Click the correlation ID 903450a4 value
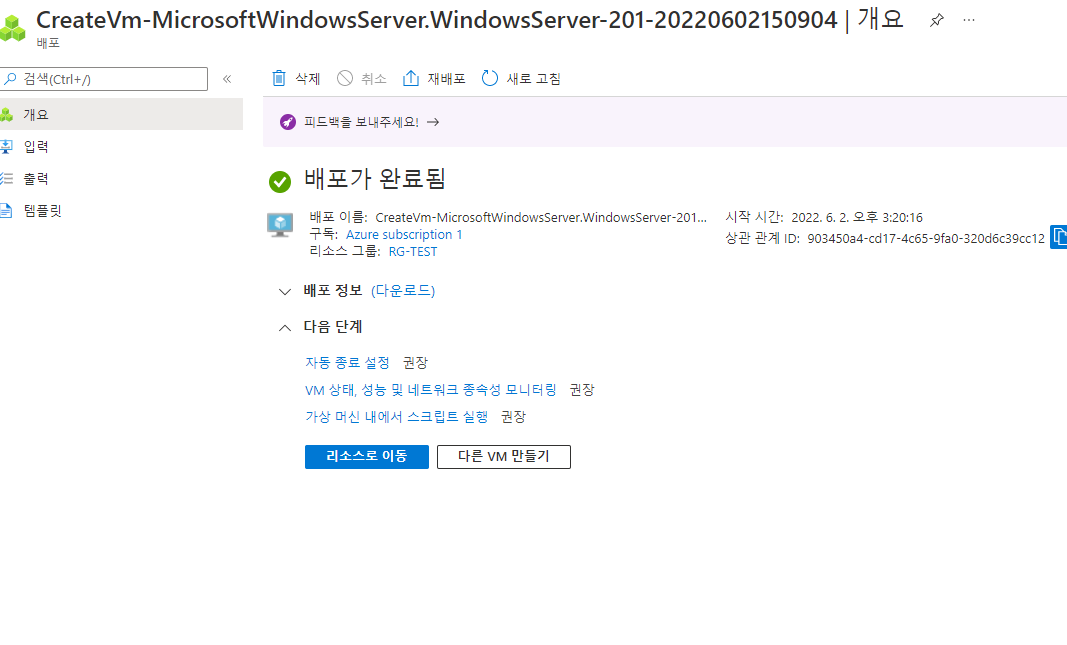This screenshot has height=645, width=1067. [925, 239]
